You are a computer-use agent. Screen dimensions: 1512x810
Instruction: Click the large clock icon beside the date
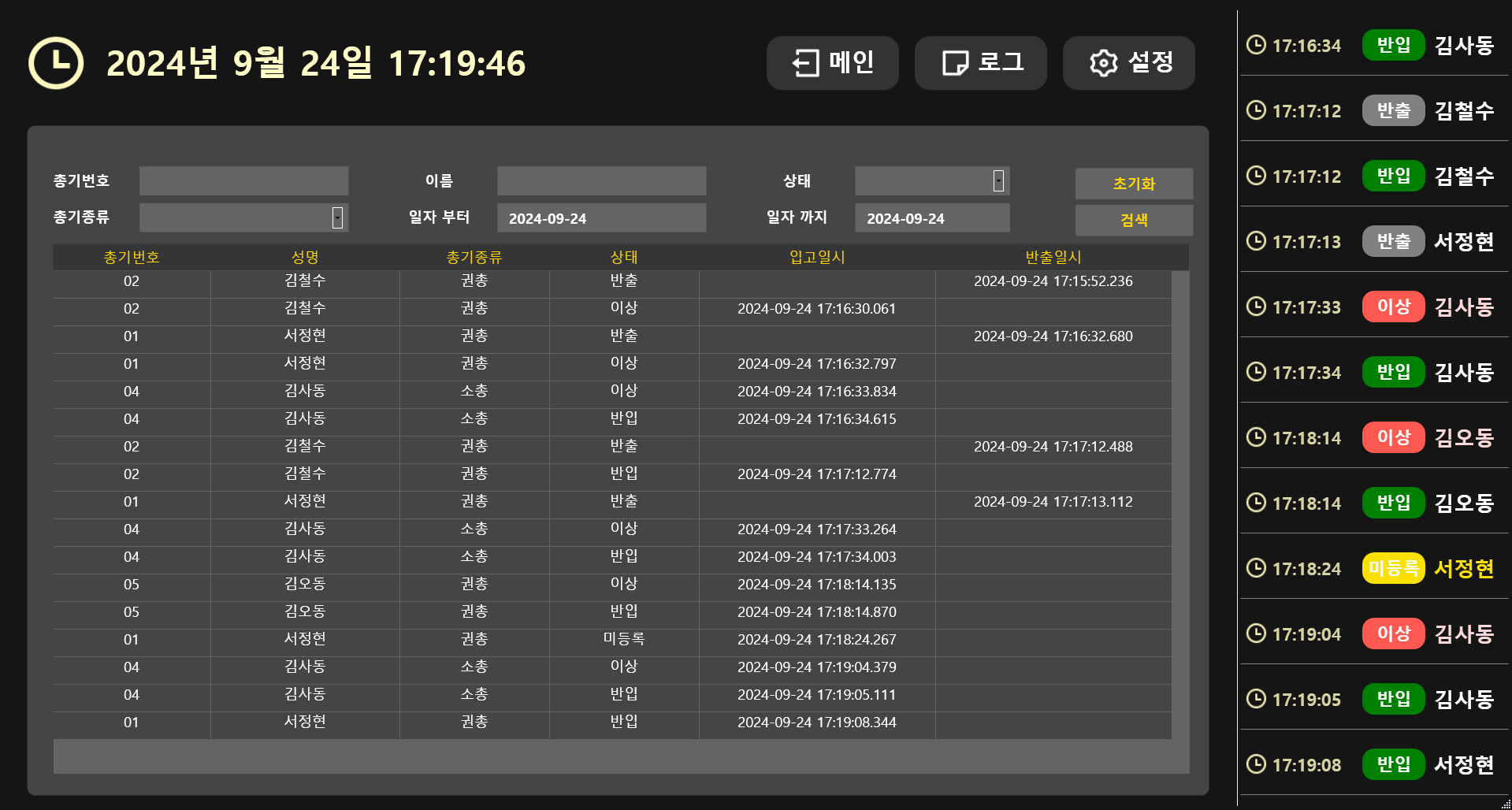tap(56, 63)
